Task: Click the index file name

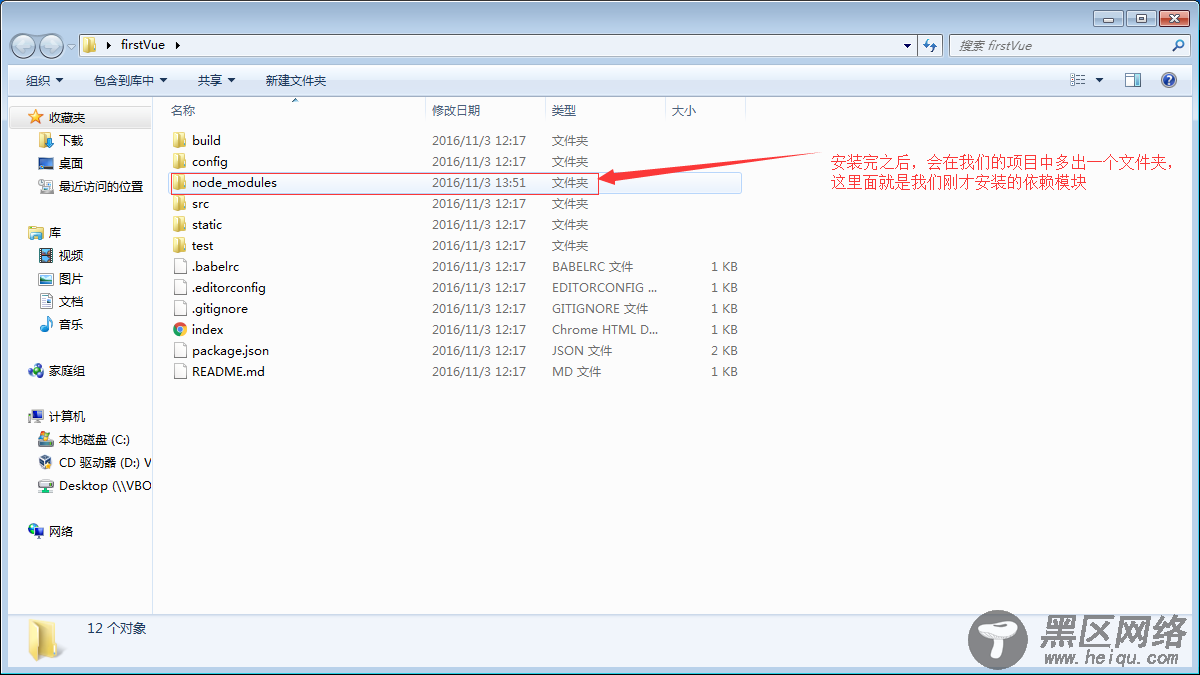Action: (x=207, y=329)
